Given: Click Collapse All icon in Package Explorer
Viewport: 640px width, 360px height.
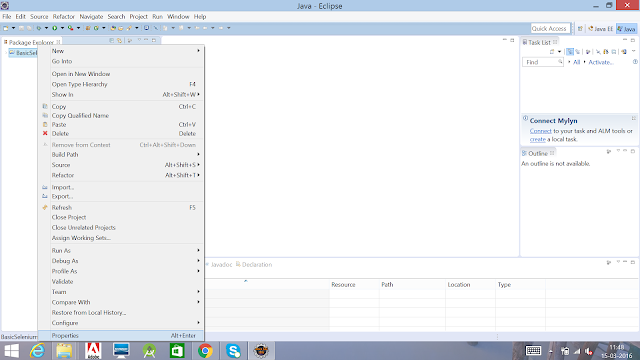Looking at the screenshot, I should tap(111, 40).
